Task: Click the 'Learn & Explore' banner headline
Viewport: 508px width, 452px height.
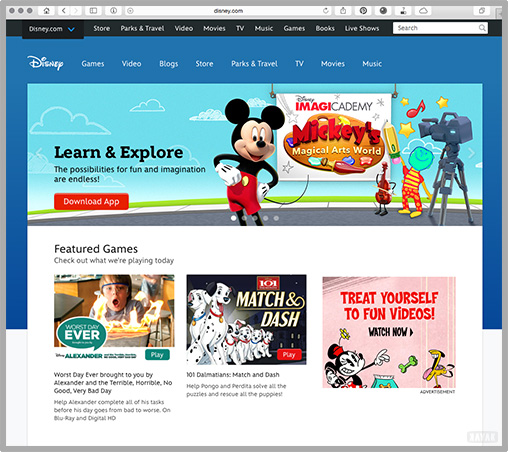Action: 119,152
